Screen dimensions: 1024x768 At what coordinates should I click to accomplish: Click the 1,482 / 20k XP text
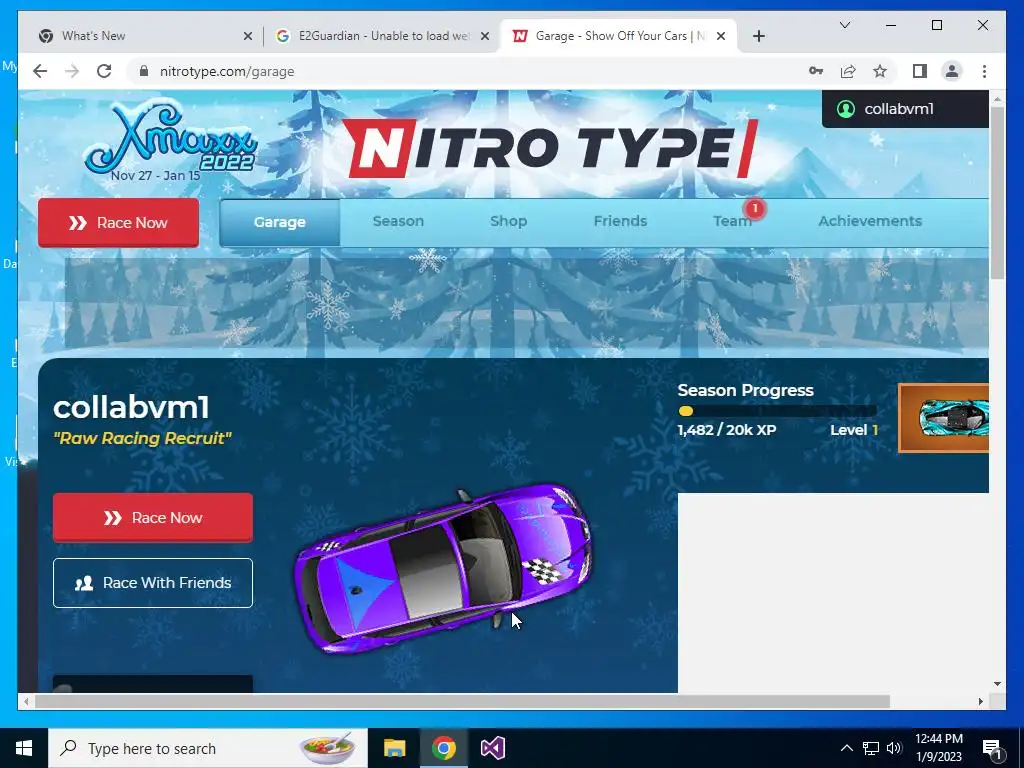[727, 430]
